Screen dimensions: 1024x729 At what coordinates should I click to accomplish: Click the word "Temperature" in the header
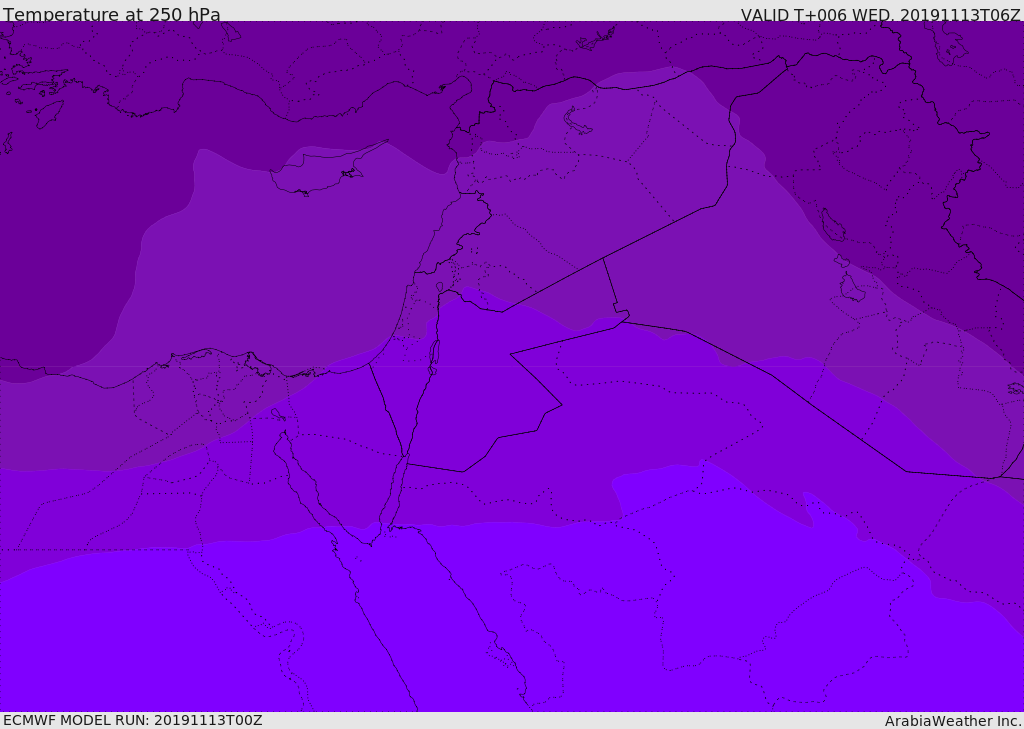click(62, 15)
